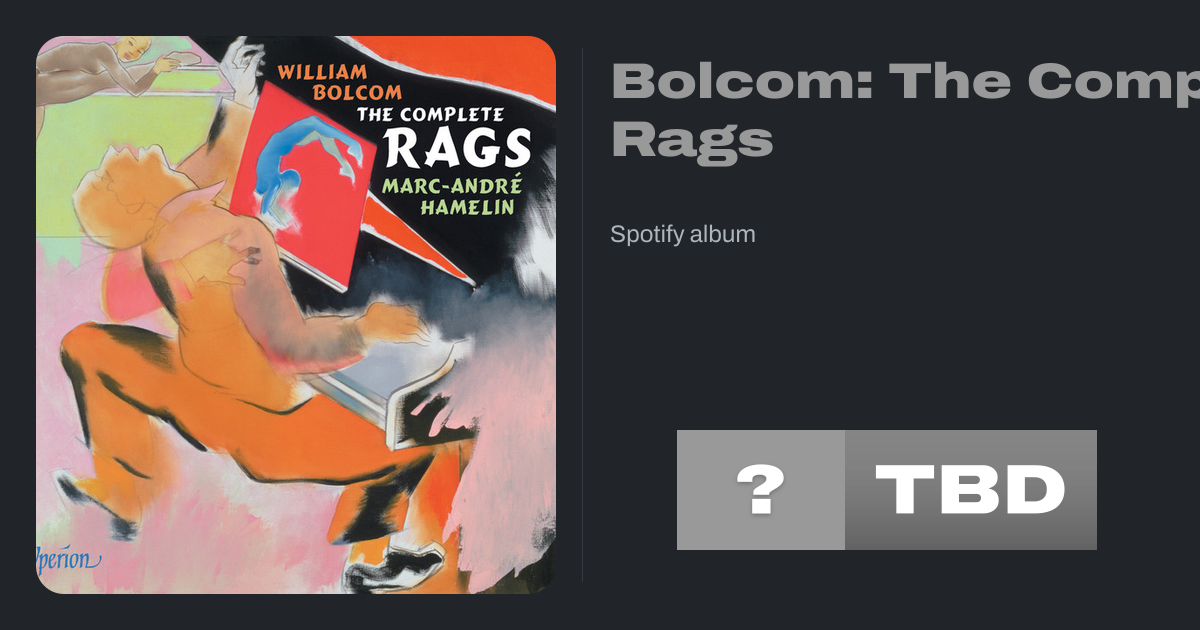Click the question mark icon box

[761, 490]
